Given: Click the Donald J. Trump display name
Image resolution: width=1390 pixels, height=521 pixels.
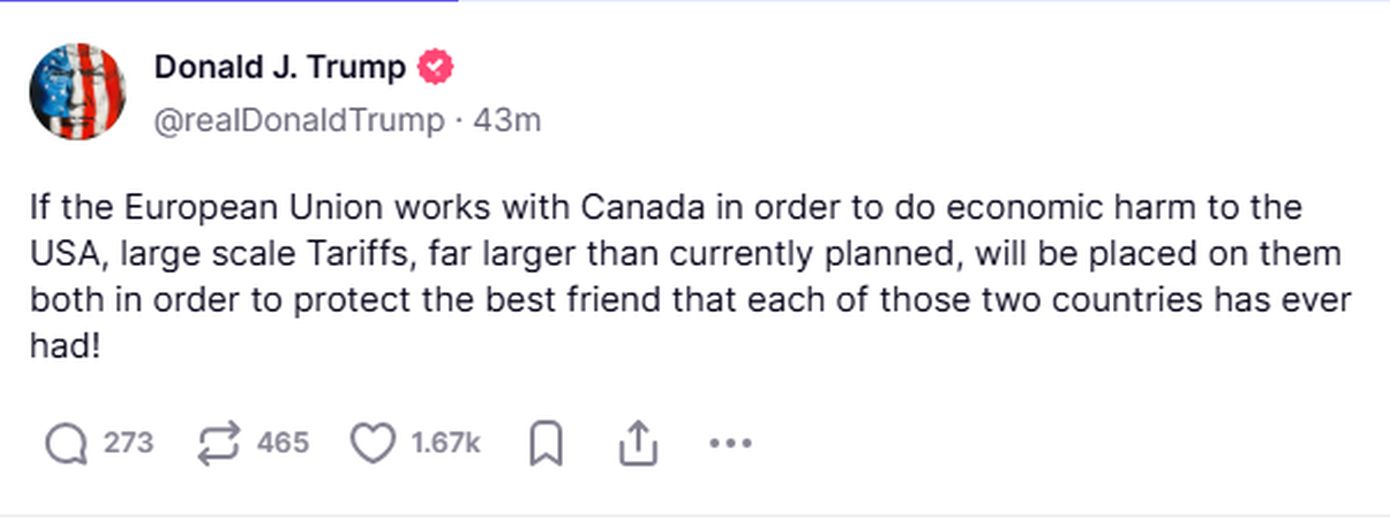Looking at the screenshot, I should (x=280, y=67).
